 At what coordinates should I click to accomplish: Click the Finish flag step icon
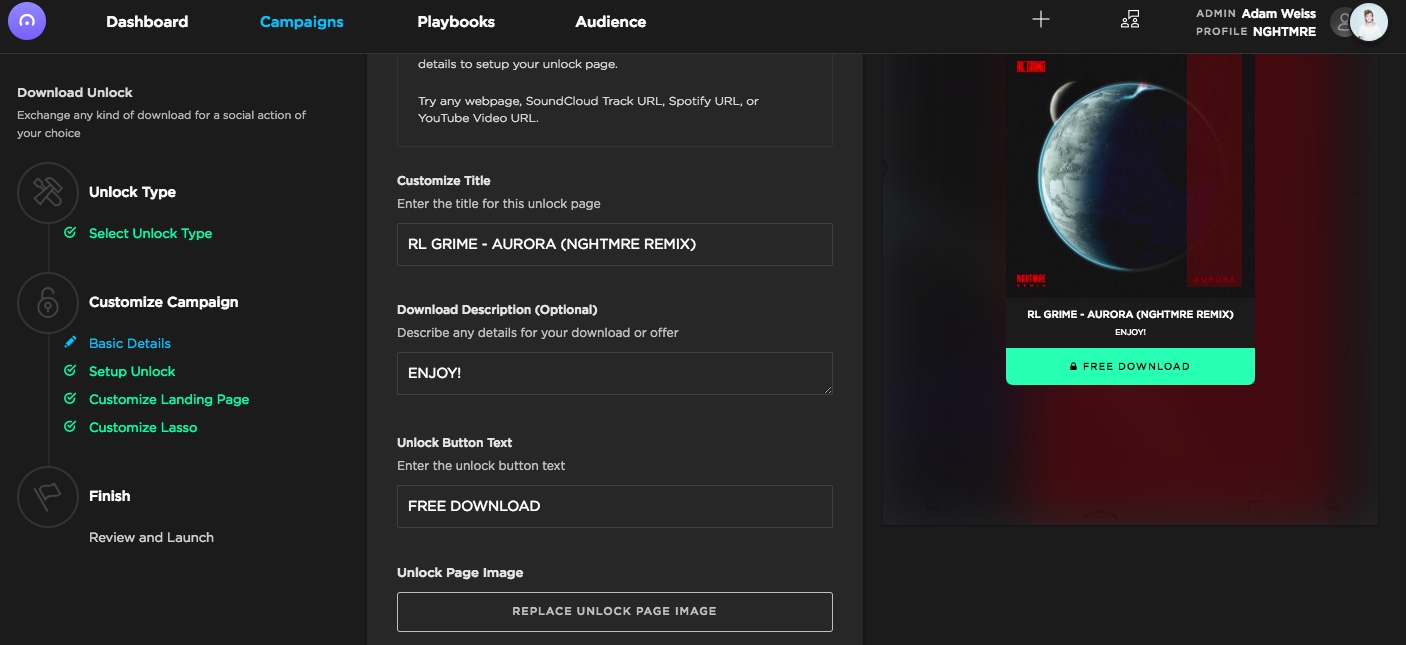[x=48, y=496]
